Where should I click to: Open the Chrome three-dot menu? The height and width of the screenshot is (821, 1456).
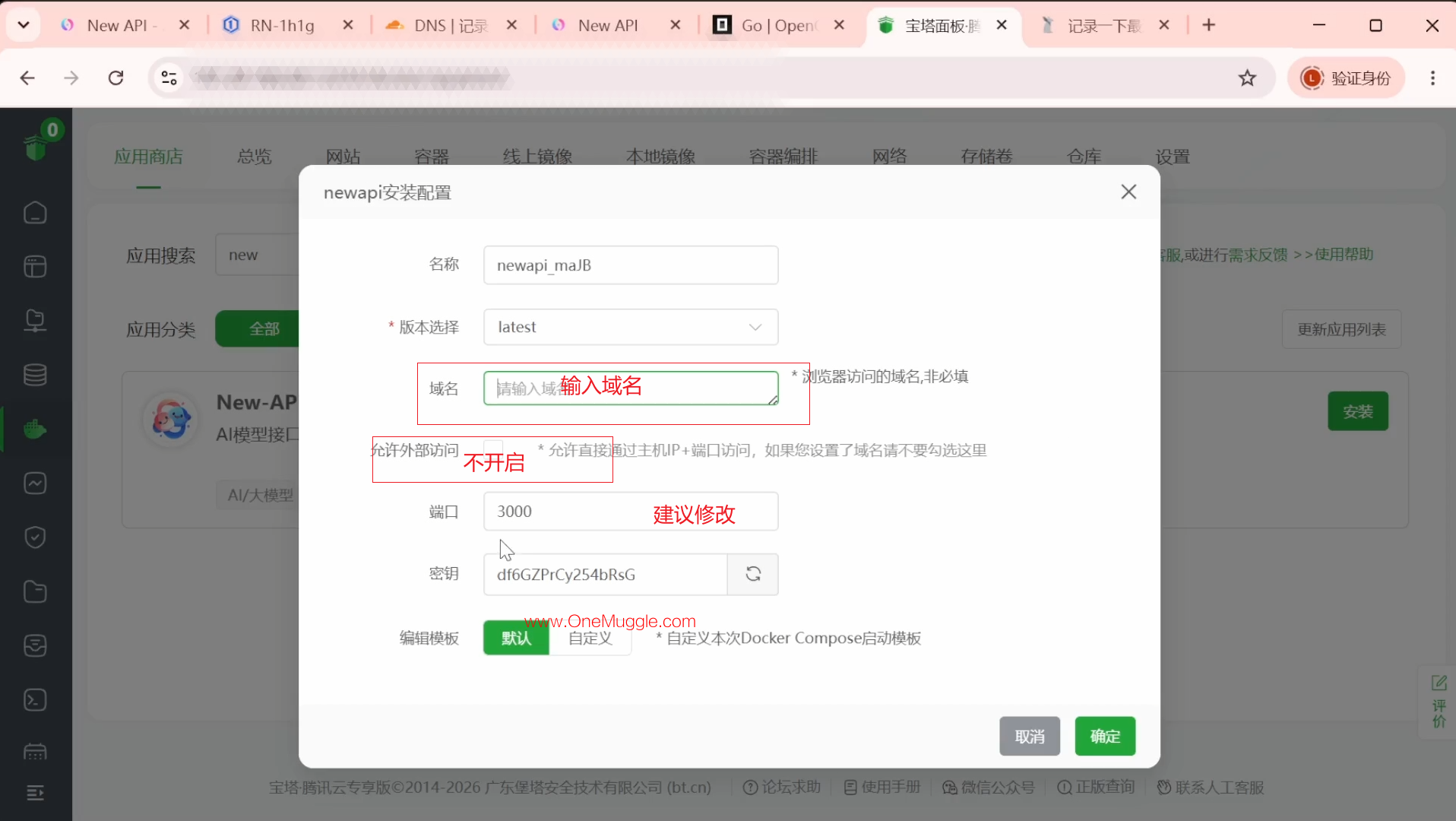(x=1432, y=78)
